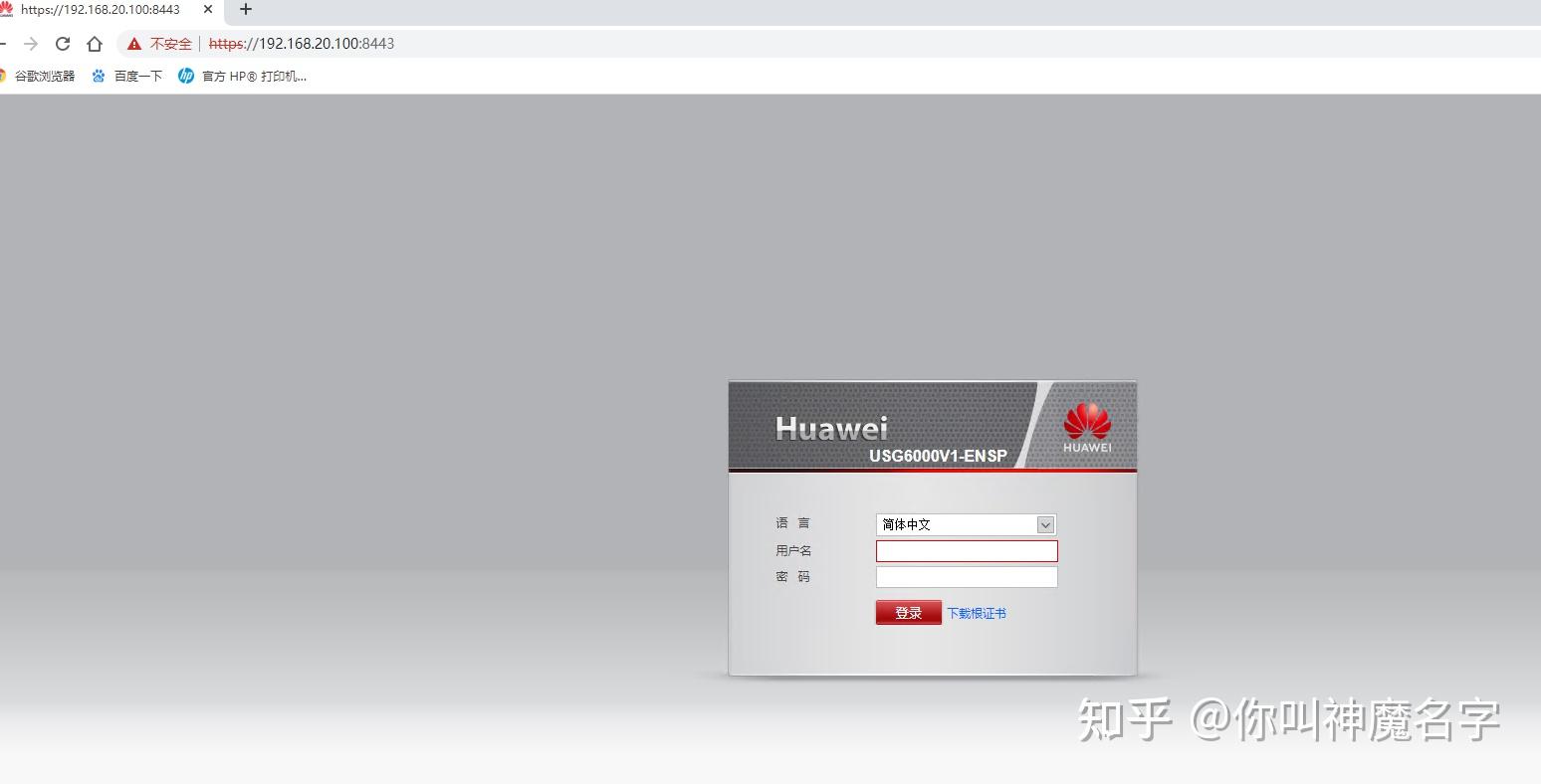1541x784 pixels.
Task: Click the address bar URL text
Action: [302, 44]
